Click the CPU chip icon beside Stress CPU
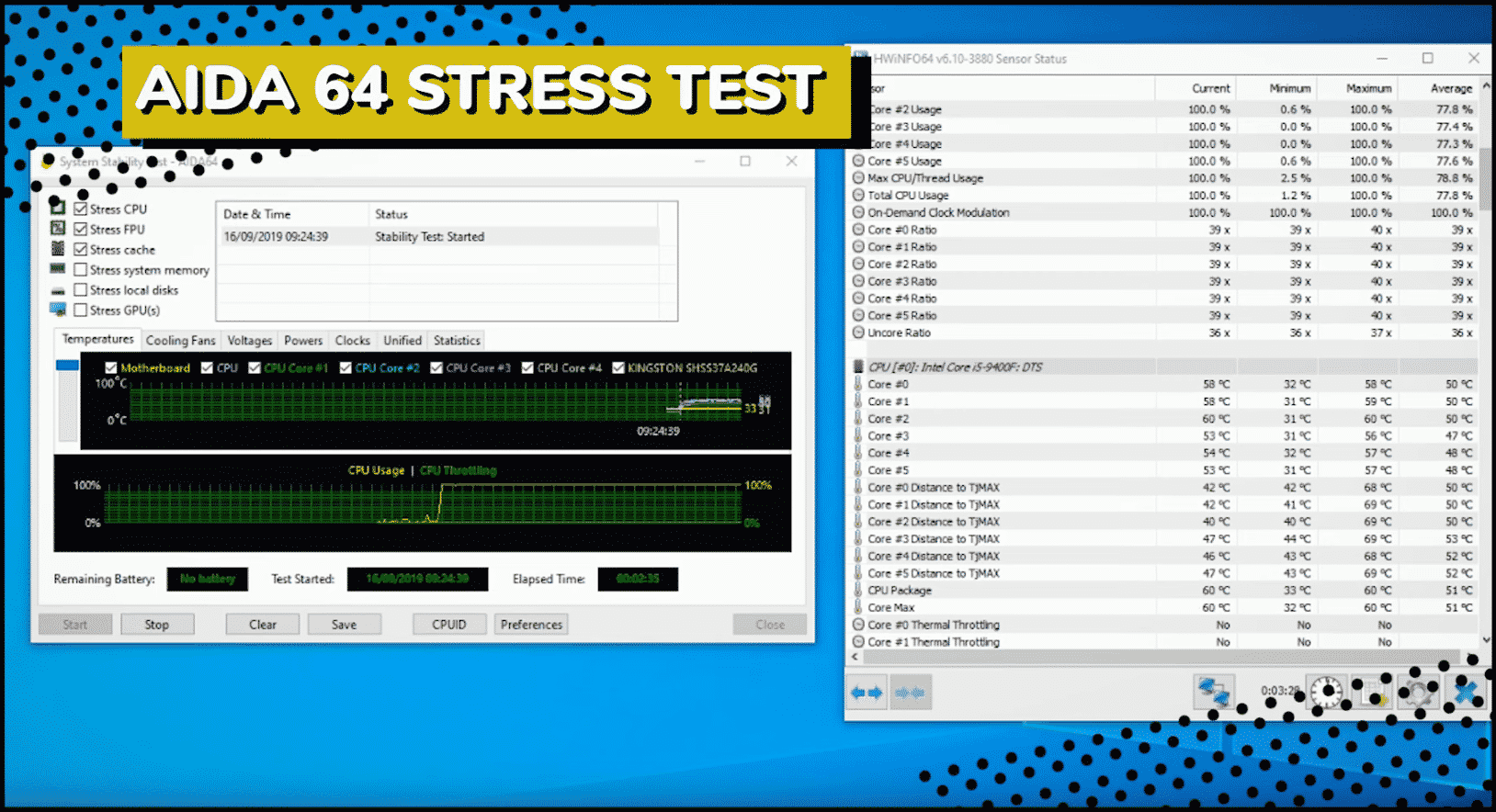1496x812 pixels. click(x=57, y=209)
